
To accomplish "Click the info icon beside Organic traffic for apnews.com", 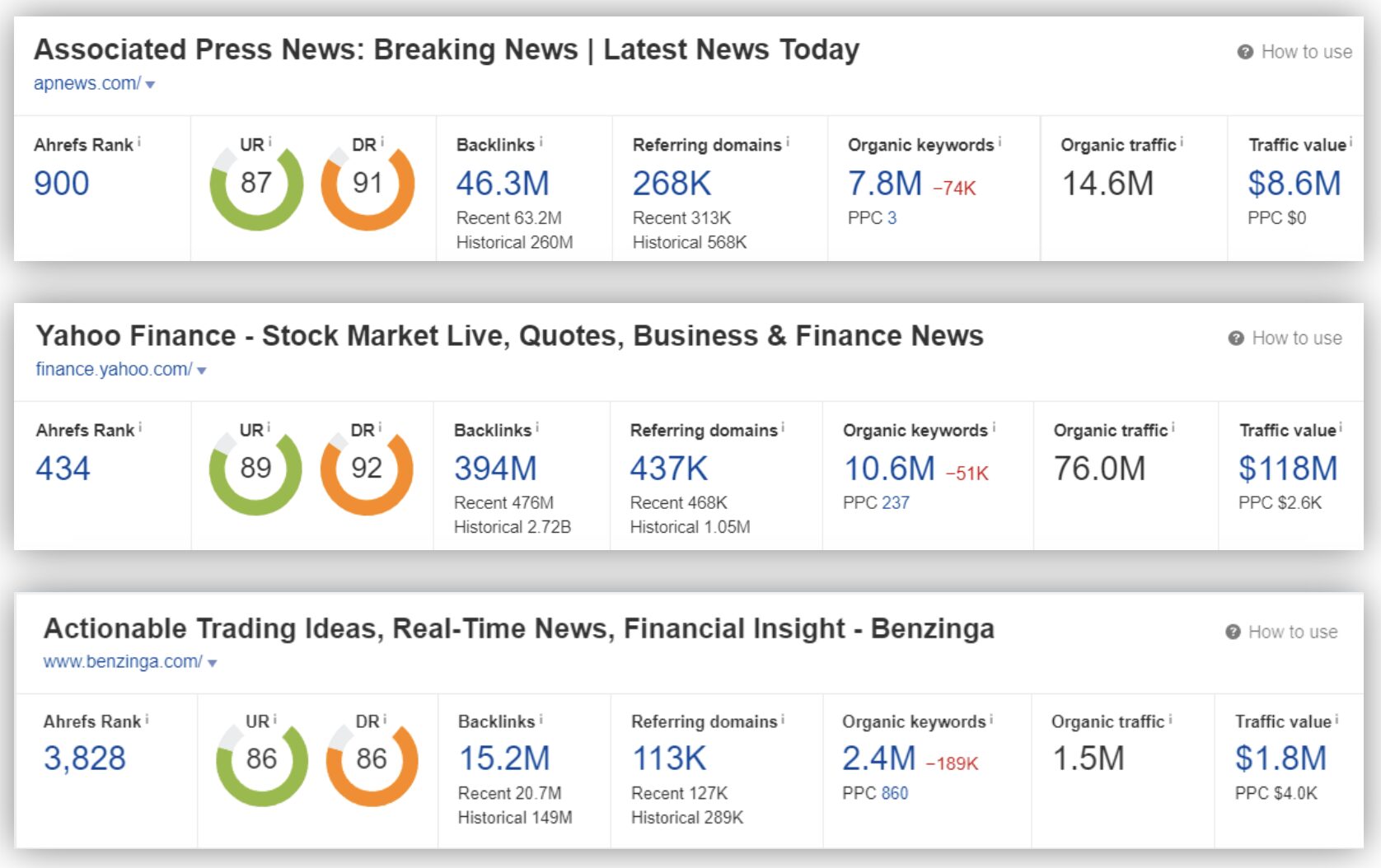I will point(1182,142).
